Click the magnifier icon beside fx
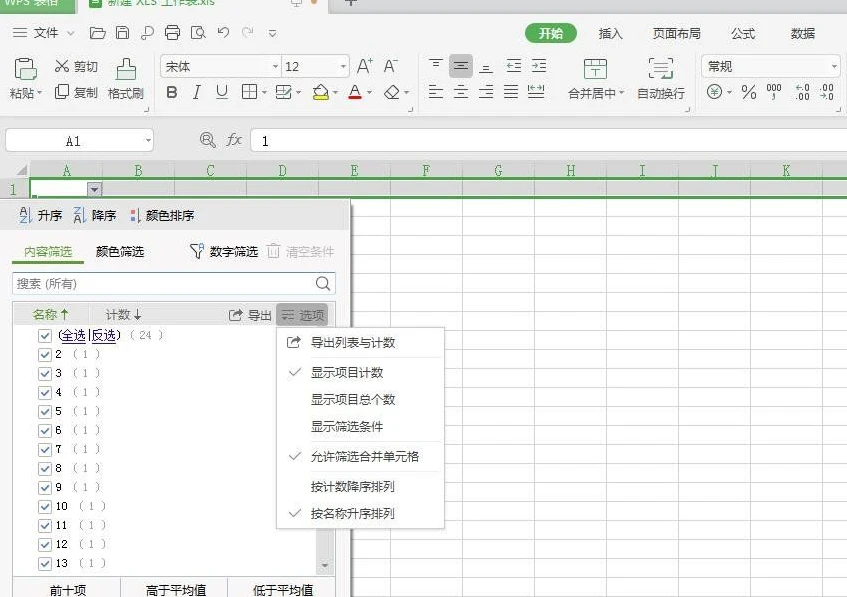The height and width of the screenshot is (597, 847). click(207, 140)
